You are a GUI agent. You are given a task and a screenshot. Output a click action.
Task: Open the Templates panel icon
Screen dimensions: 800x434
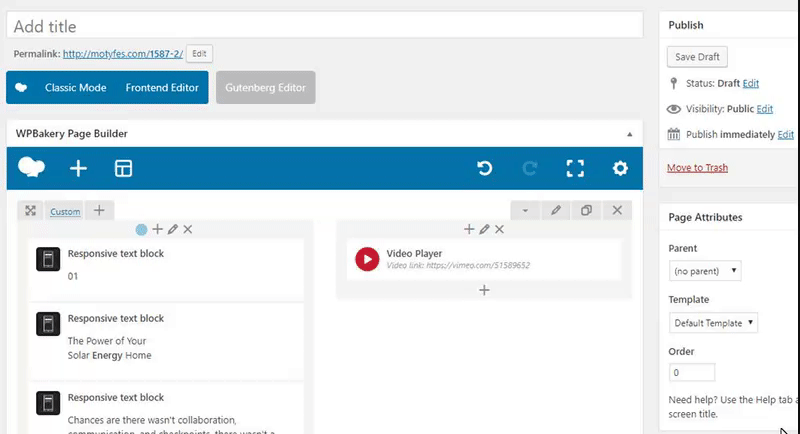coord(123,168)
